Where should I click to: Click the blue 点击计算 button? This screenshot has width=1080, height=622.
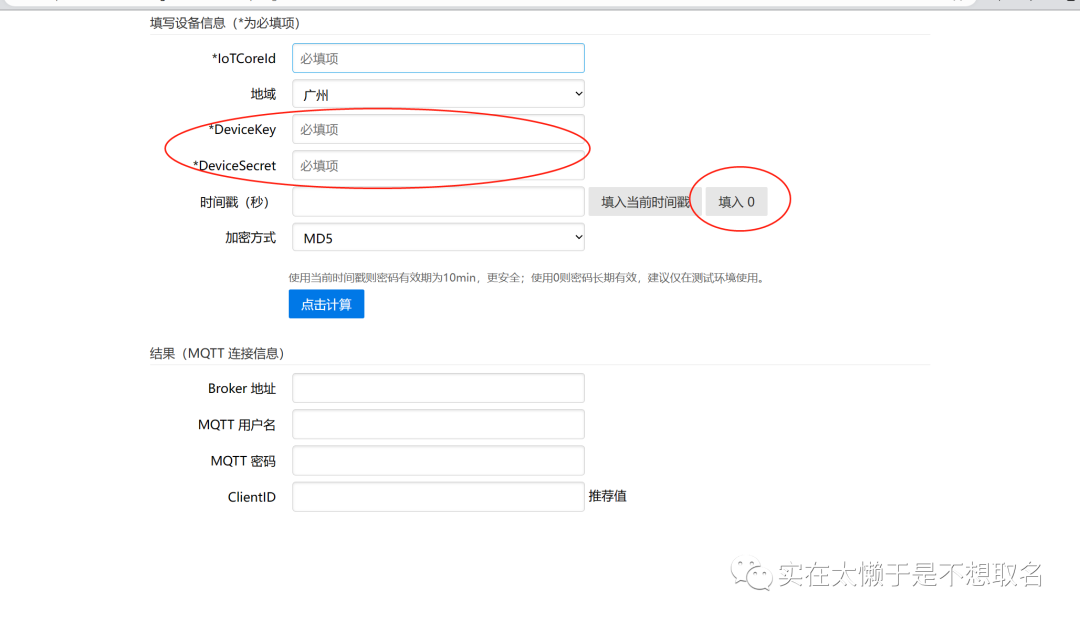pos(326,304)
